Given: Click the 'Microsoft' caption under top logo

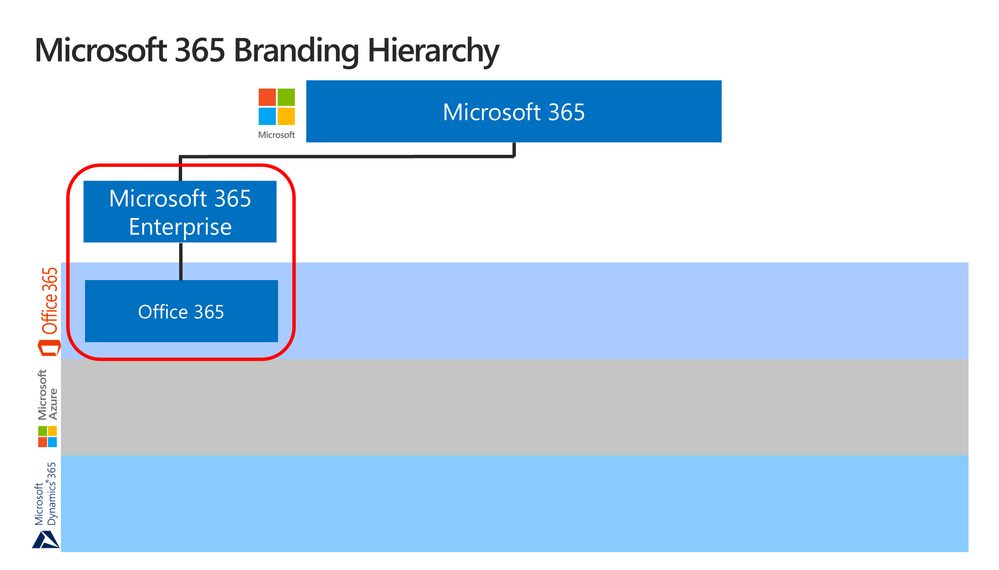Looking at the screenshot, I should tap(277, 134).
